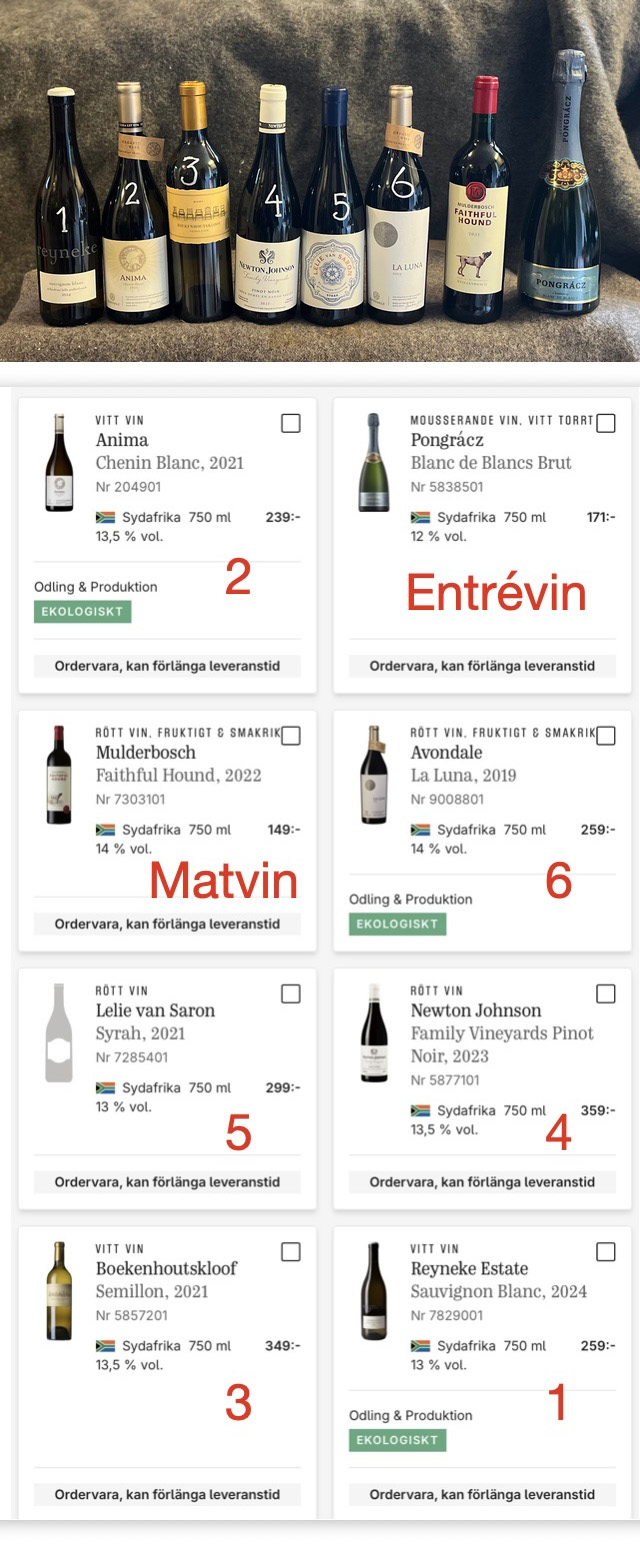
Task: Click the Ekologiskt badge on Anima
Action: 82,612
